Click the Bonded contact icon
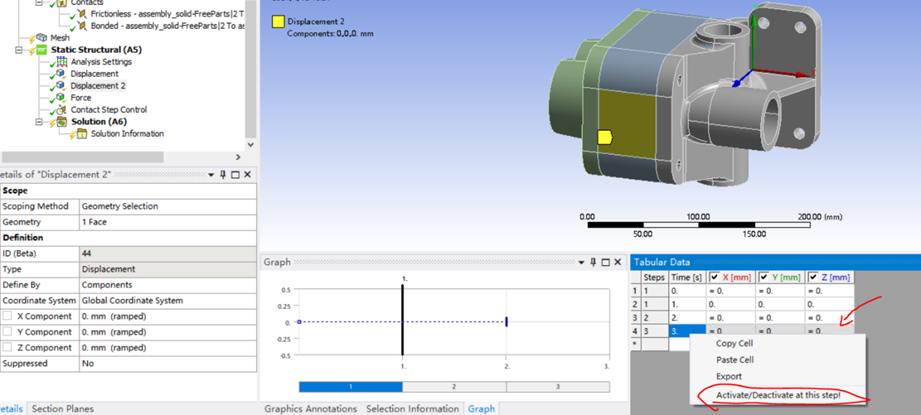Viewport: 921px width, 415px height. pyautogui.click(x=82, y=26)
